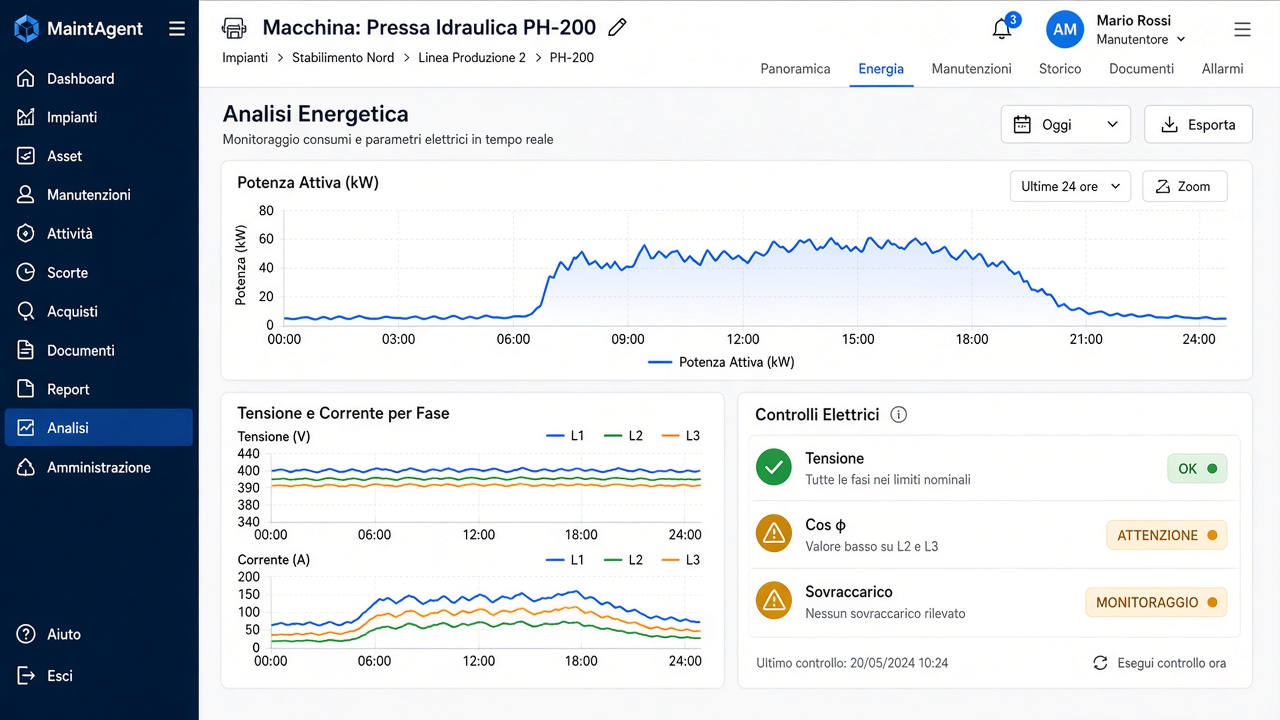The image size is (1280, 720).
Task: Click the AM user avatar
Action: coord(1065,29)
